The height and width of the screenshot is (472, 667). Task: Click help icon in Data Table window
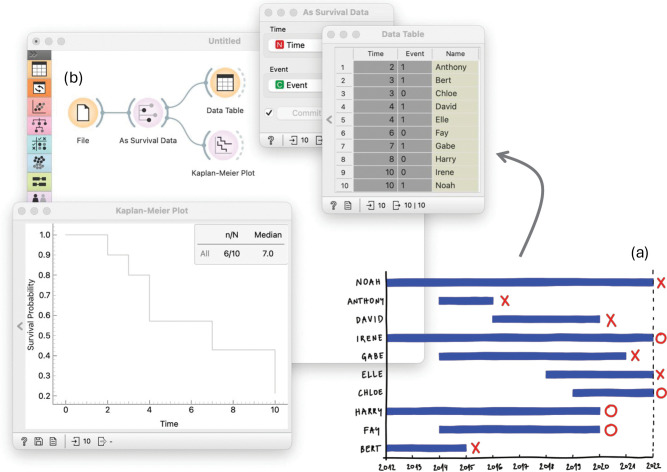click(334, 205)
